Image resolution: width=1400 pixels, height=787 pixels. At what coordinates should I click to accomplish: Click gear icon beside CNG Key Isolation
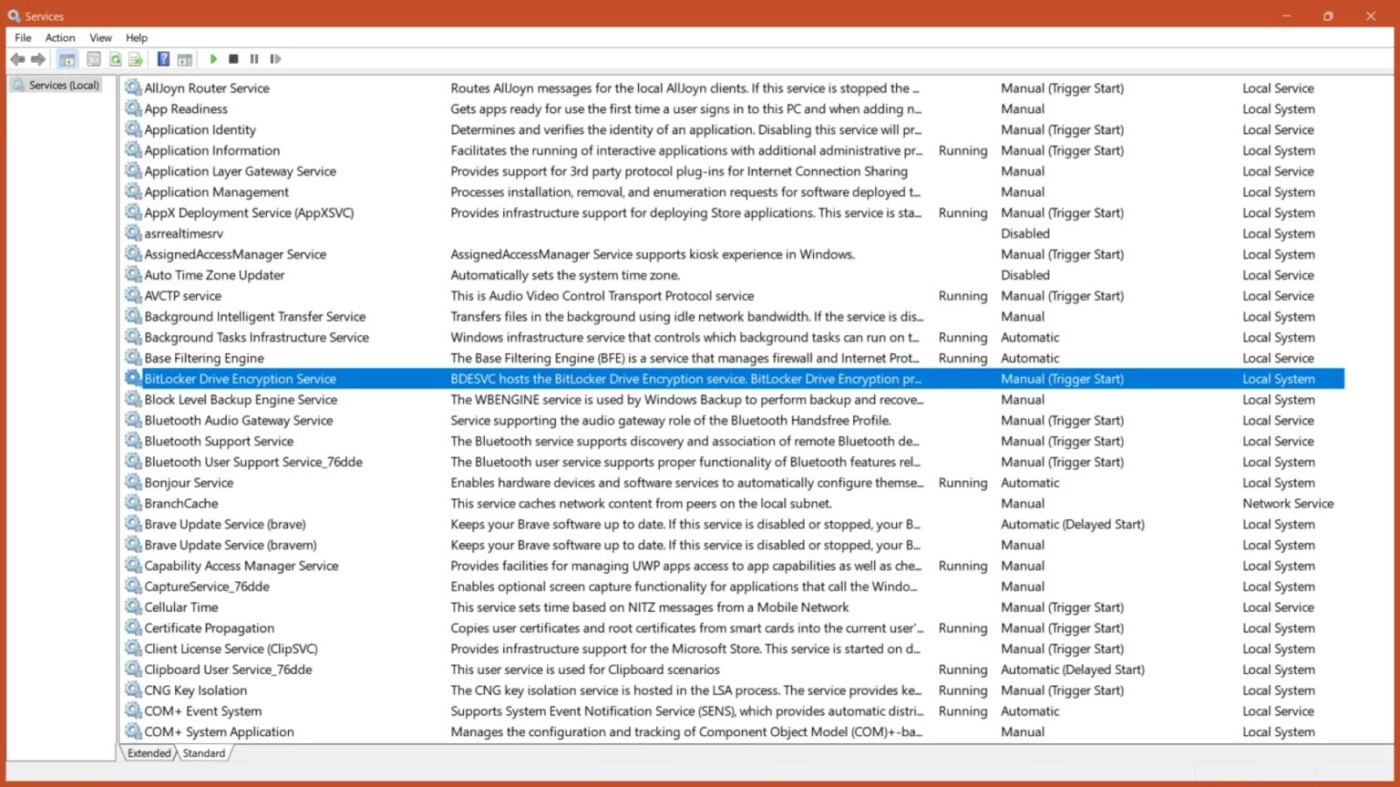[x=133, y=690]
